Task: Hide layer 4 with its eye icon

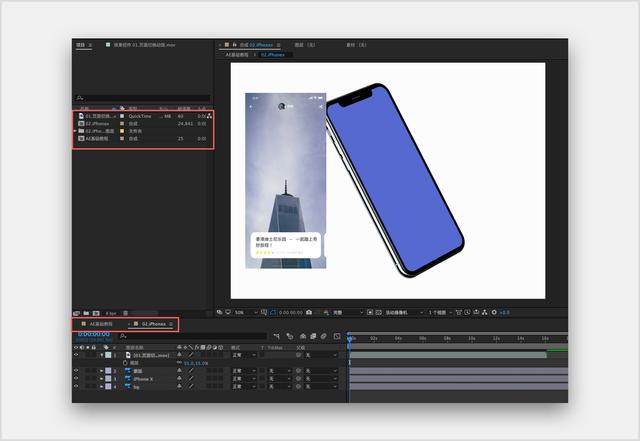Action: tap(76, 386)
